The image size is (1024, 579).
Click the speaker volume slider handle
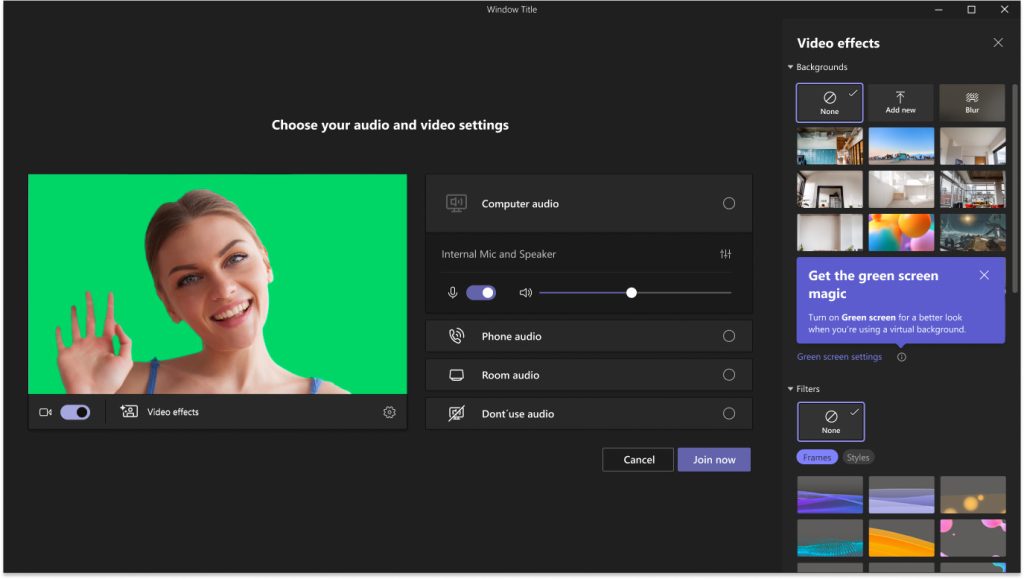[x=631, y=293]
